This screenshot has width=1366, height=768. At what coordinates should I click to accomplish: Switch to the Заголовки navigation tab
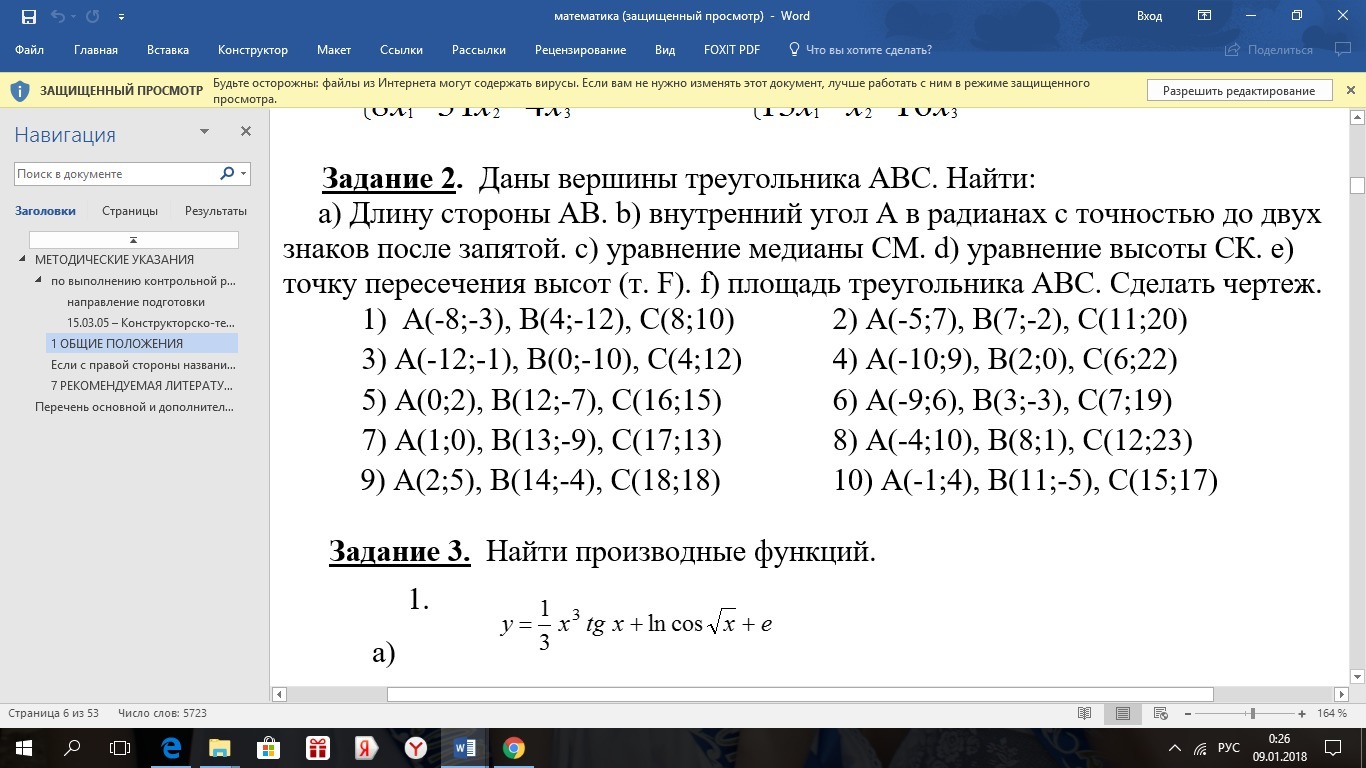pyautogui.click(x=45, y=211)
